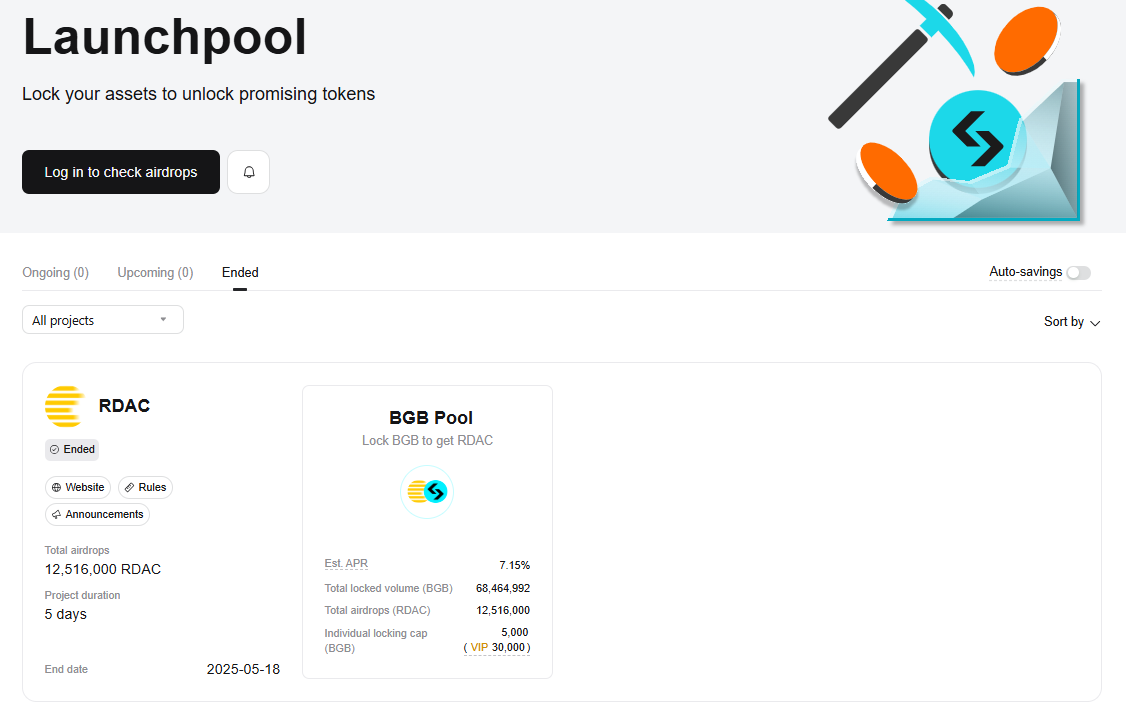
Task: Click the Ended status badge
Action: click(72, 450)
